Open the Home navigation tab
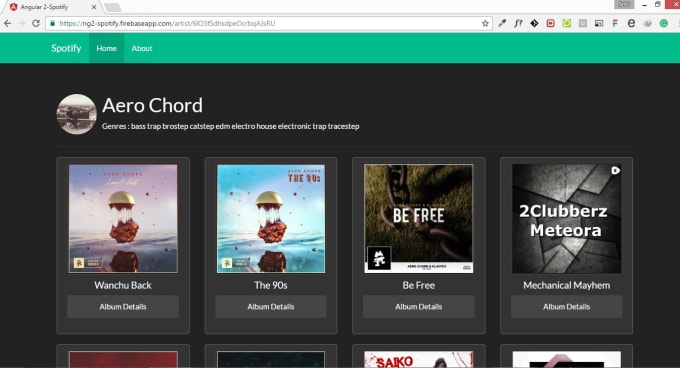Viewport: 680px width, 368px height. [106, 48]
